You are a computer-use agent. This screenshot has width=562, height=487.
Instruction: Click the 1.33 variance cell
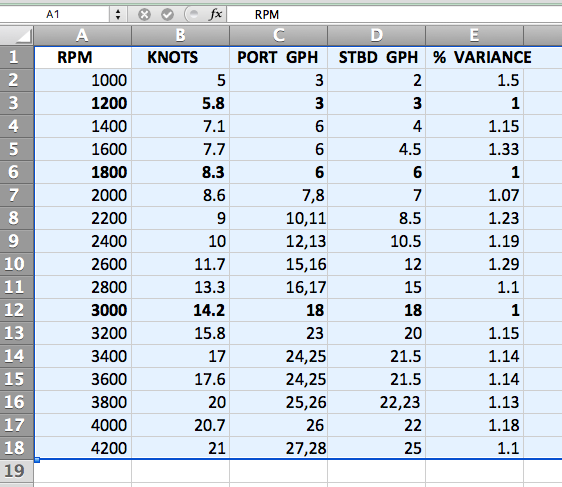point(475,149)
